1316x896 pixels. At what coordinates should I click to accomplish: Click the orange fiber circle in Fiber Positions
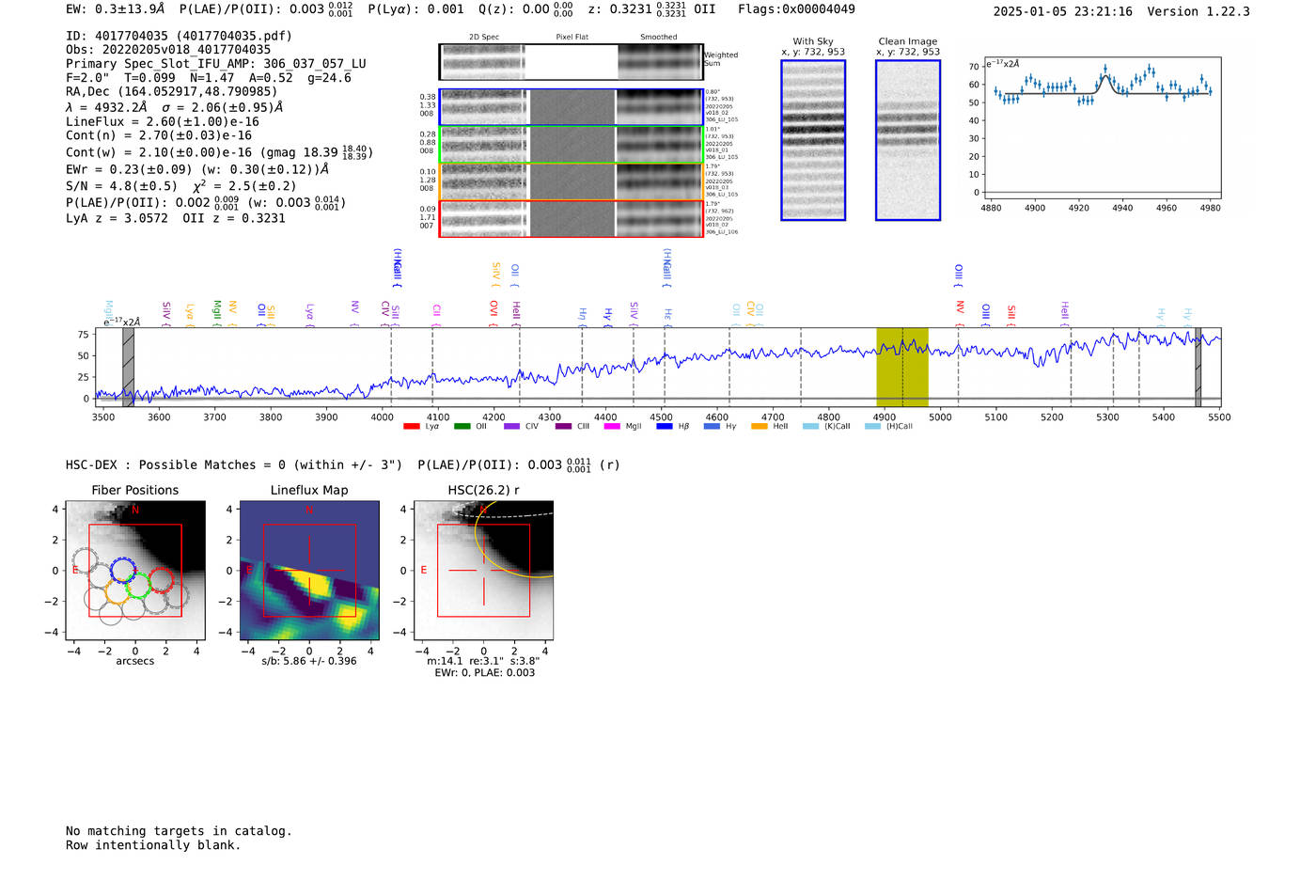[x=117, y=590]
